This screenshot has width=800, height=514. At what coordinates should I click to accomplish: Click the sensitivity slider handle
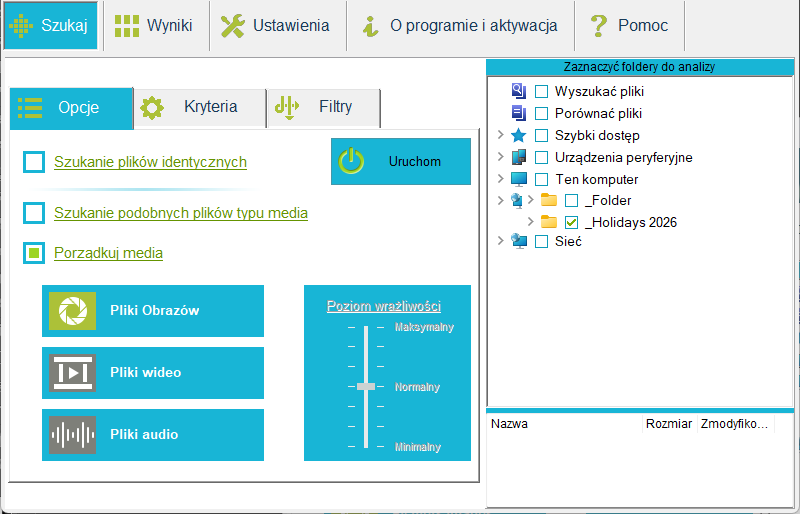[366, 386]
